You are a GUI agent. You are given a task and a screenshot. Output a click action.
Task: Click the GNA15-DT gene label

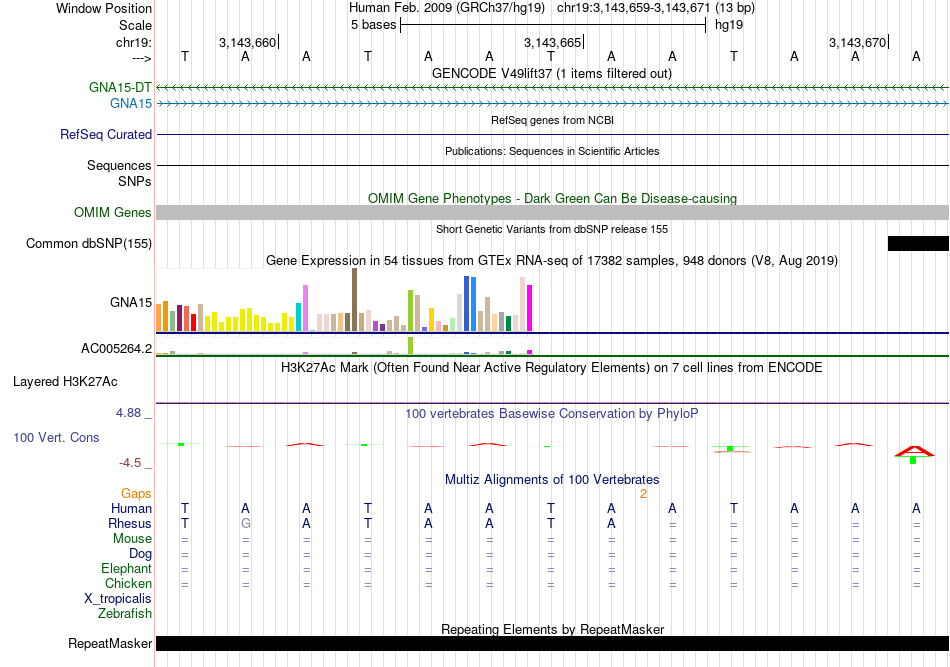120,87
